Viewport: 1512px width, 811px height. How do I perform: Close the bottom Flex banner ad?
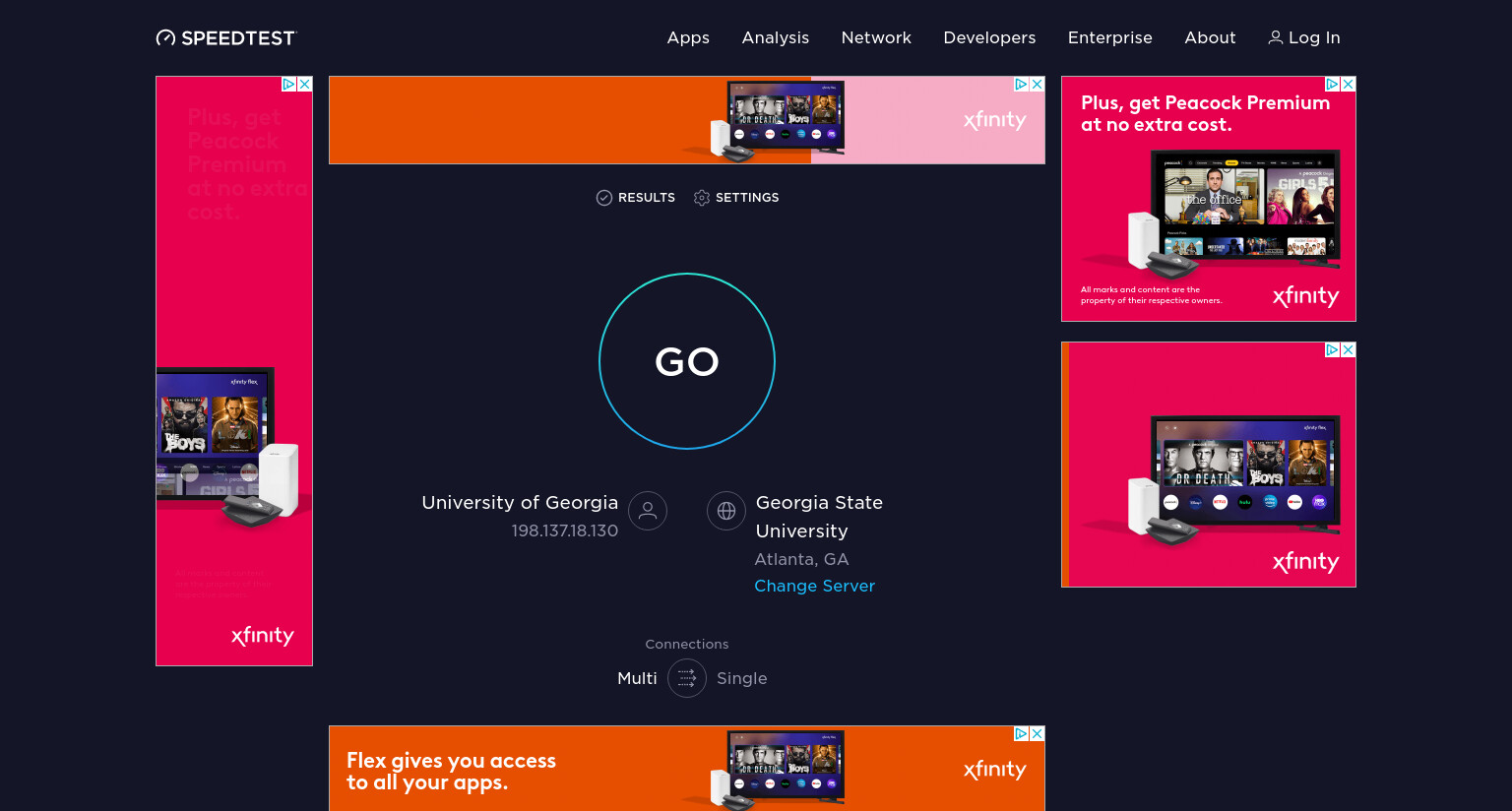(x=1038, y=734)
